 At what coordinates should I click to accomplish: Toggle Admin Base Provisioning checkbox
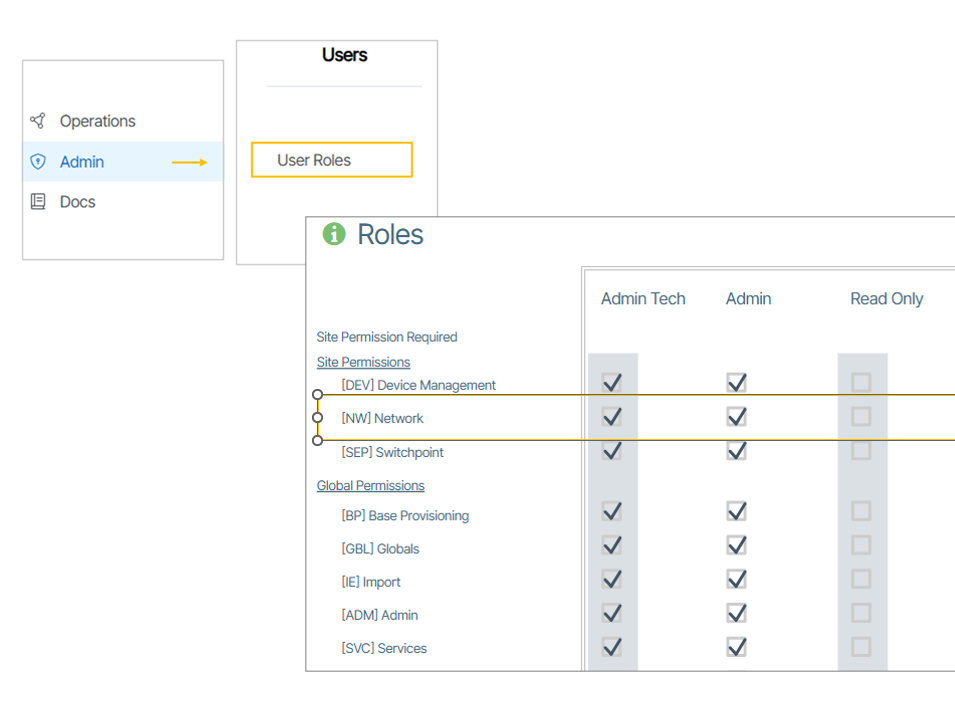point(737,512)
